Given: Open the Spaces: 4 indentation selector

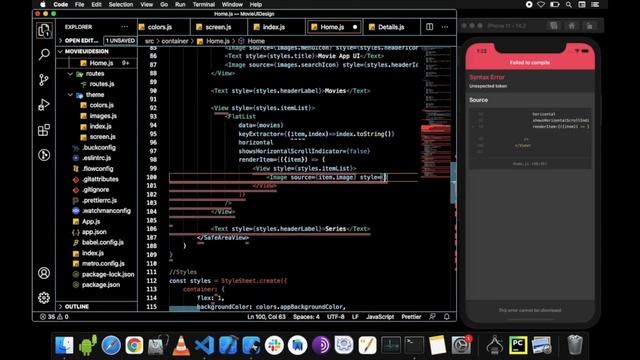Looking at the screenshot, I should pyautogui.click(x=306, y=317).
